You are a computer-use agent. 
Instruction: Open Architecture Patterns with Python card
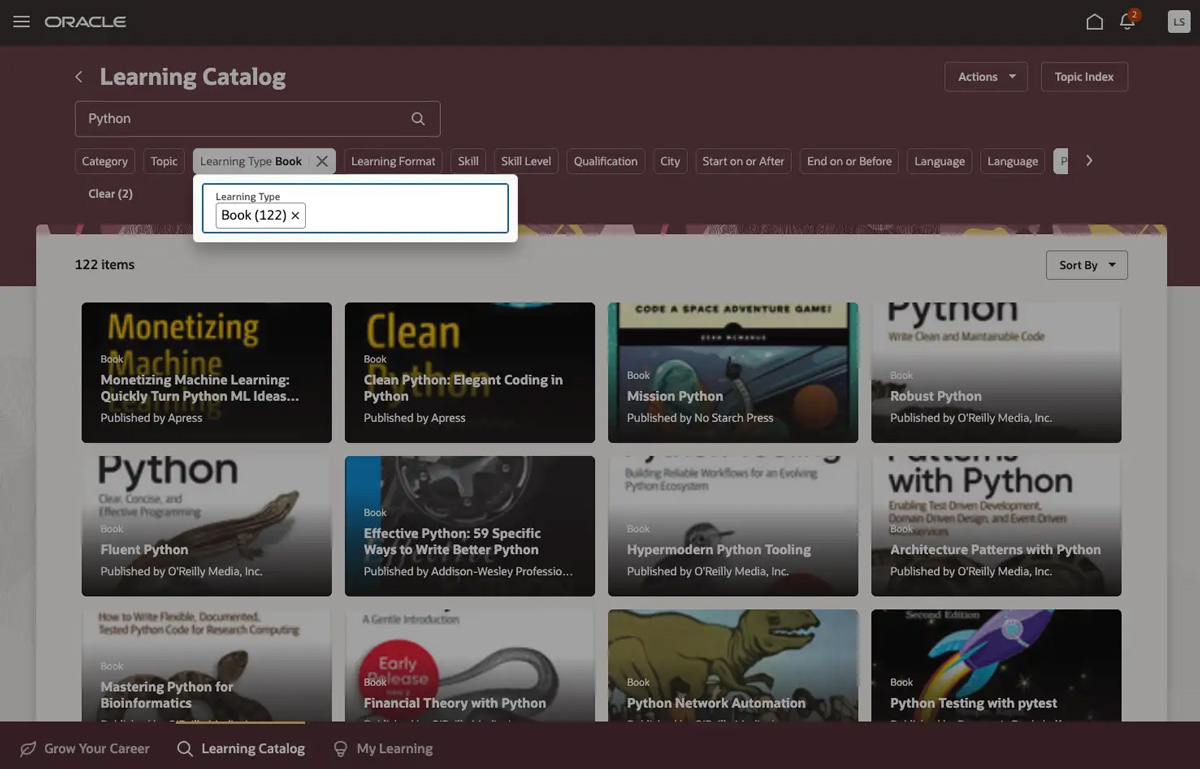(996, 526)
